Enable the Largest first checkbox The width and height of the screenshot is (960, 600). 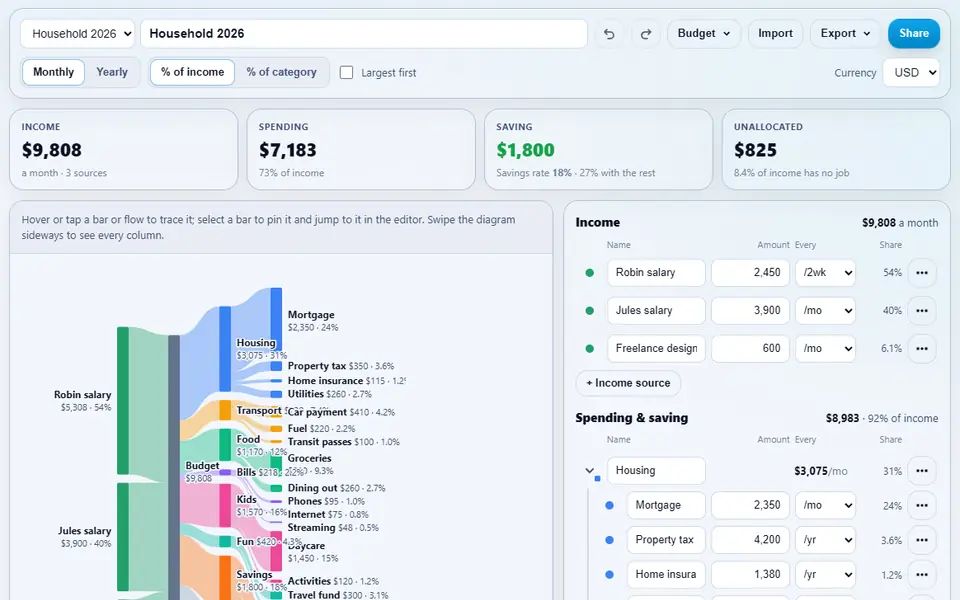tap(347, 73)
